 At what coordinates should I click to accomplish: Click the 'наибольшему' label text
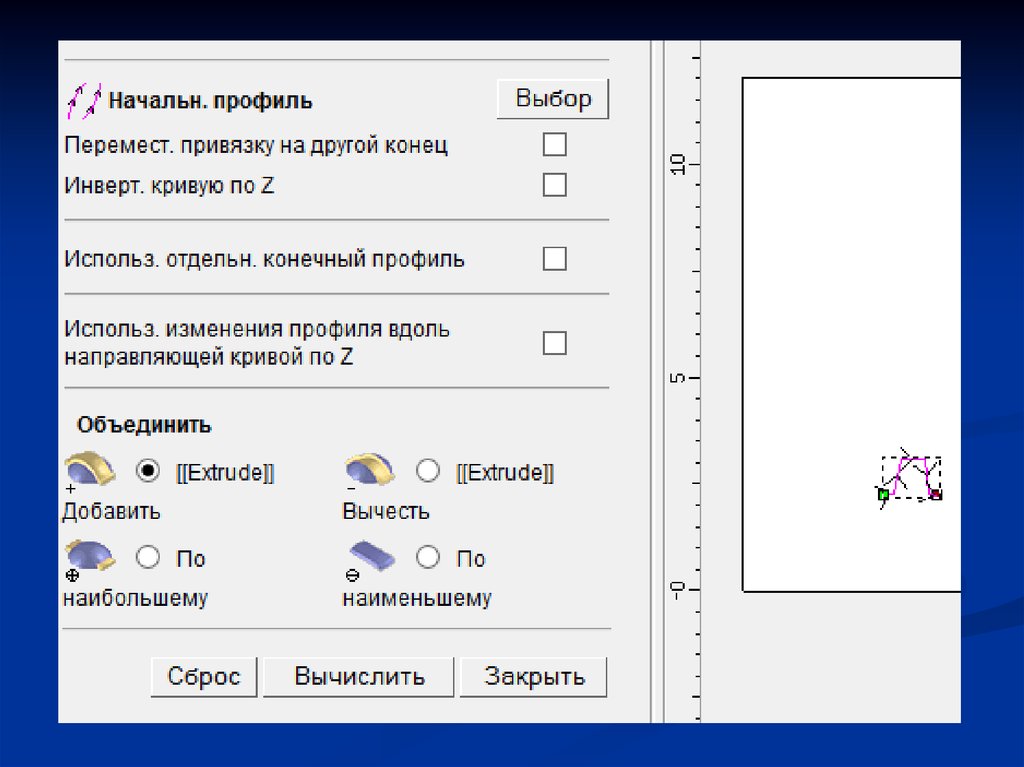[135, 598]
